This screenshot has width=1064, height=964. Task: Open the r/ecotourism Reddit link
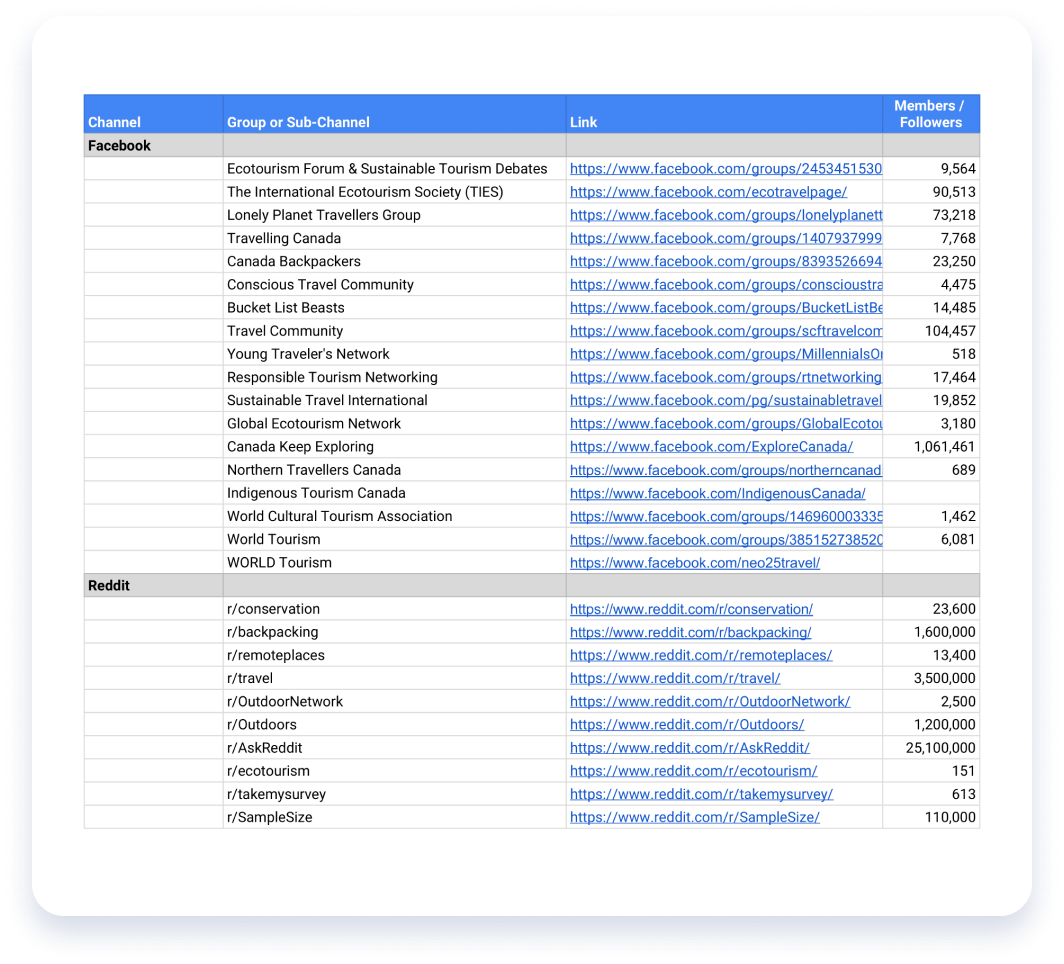click(x=694, y=771)
